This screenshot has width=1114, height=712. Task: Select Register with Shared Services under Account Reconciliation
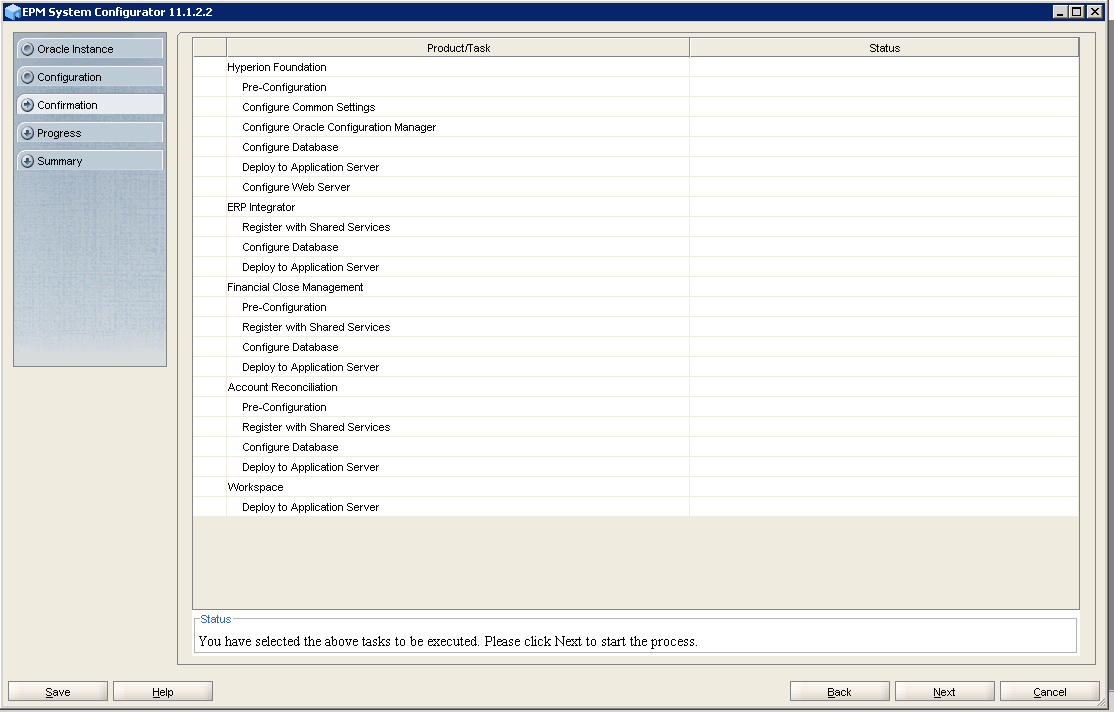point(636,427)
